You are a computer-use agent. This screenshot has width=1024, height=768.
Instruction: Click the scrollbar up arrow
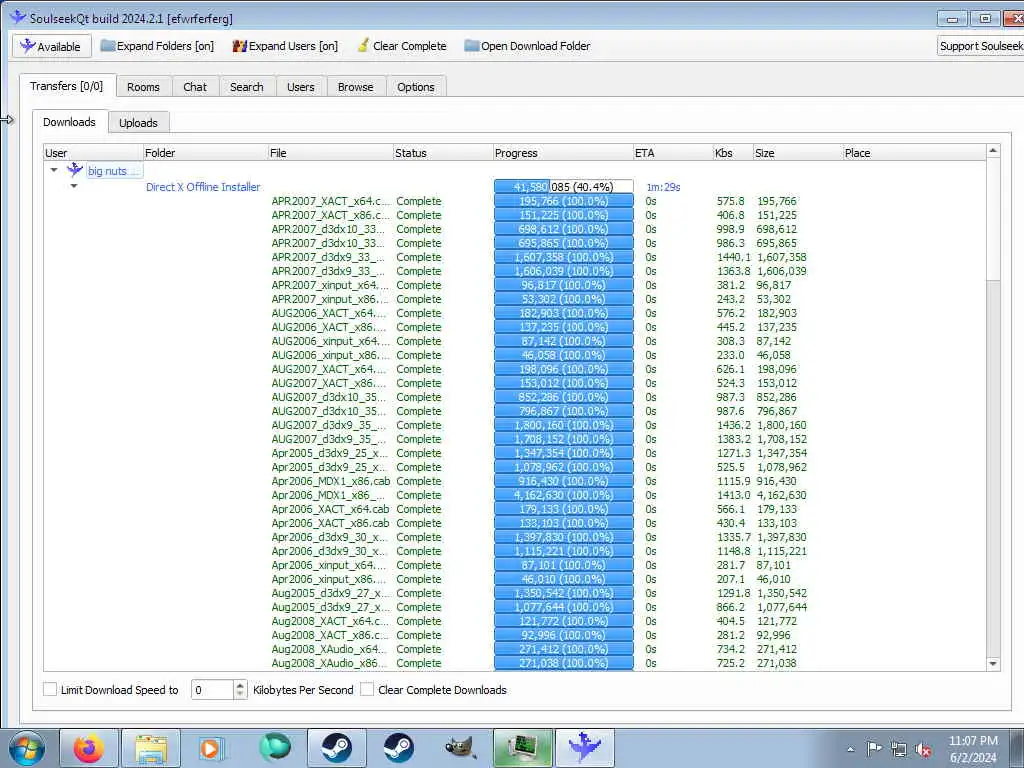tap(993, 151)
